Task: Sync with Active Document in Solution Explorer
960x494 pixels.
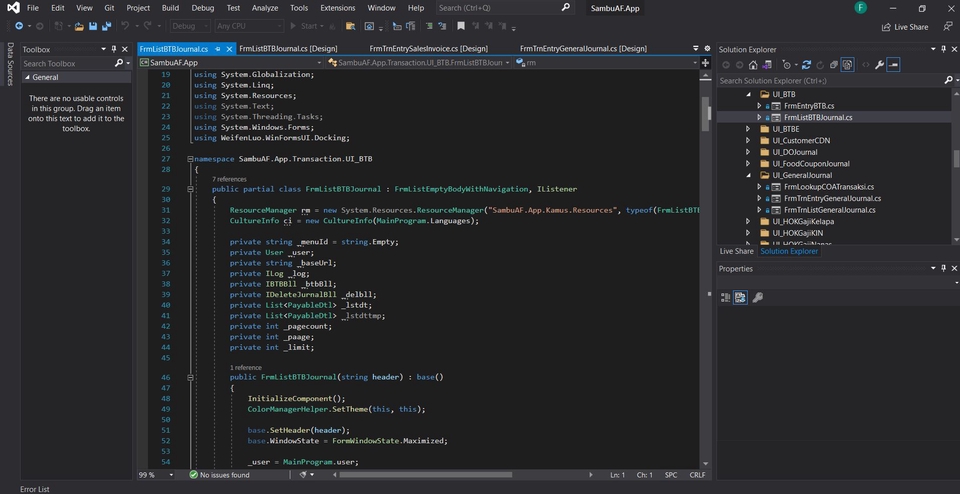Action: click(806, 65)
